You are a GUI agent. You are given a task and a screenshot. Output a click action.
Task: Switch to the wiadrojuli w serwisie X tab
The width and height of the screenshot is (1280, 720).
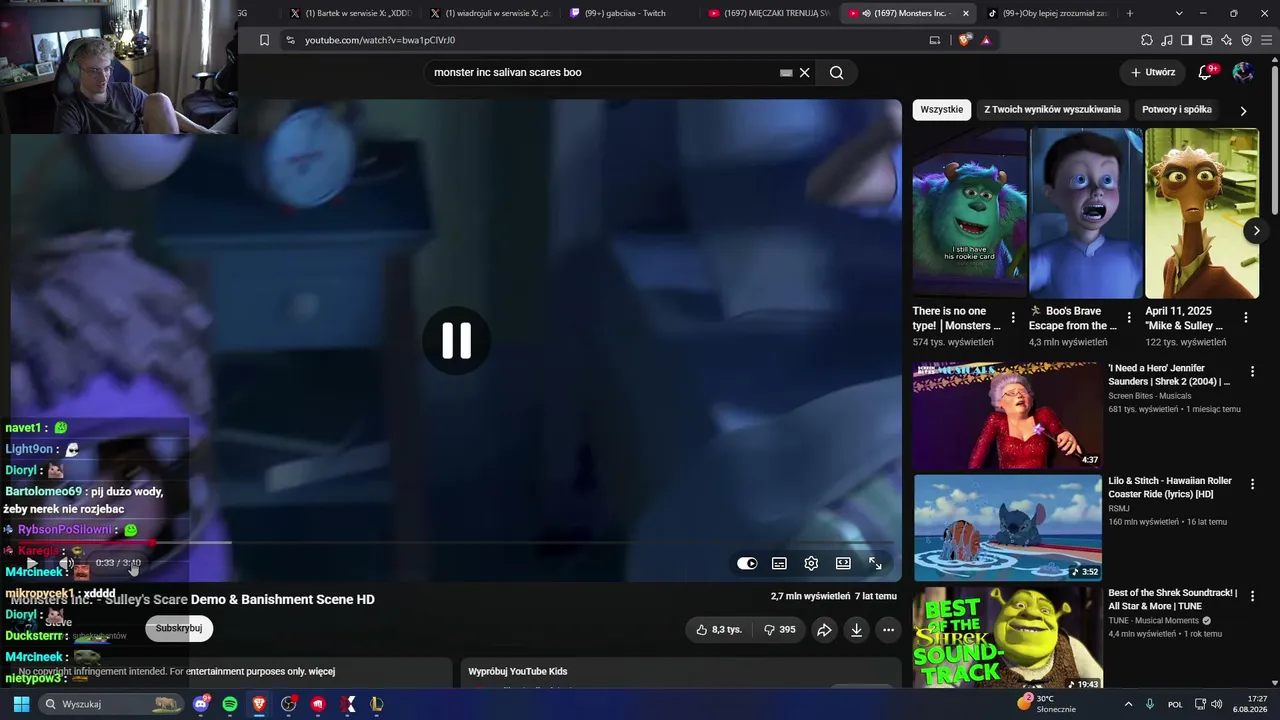click(490, 13)
